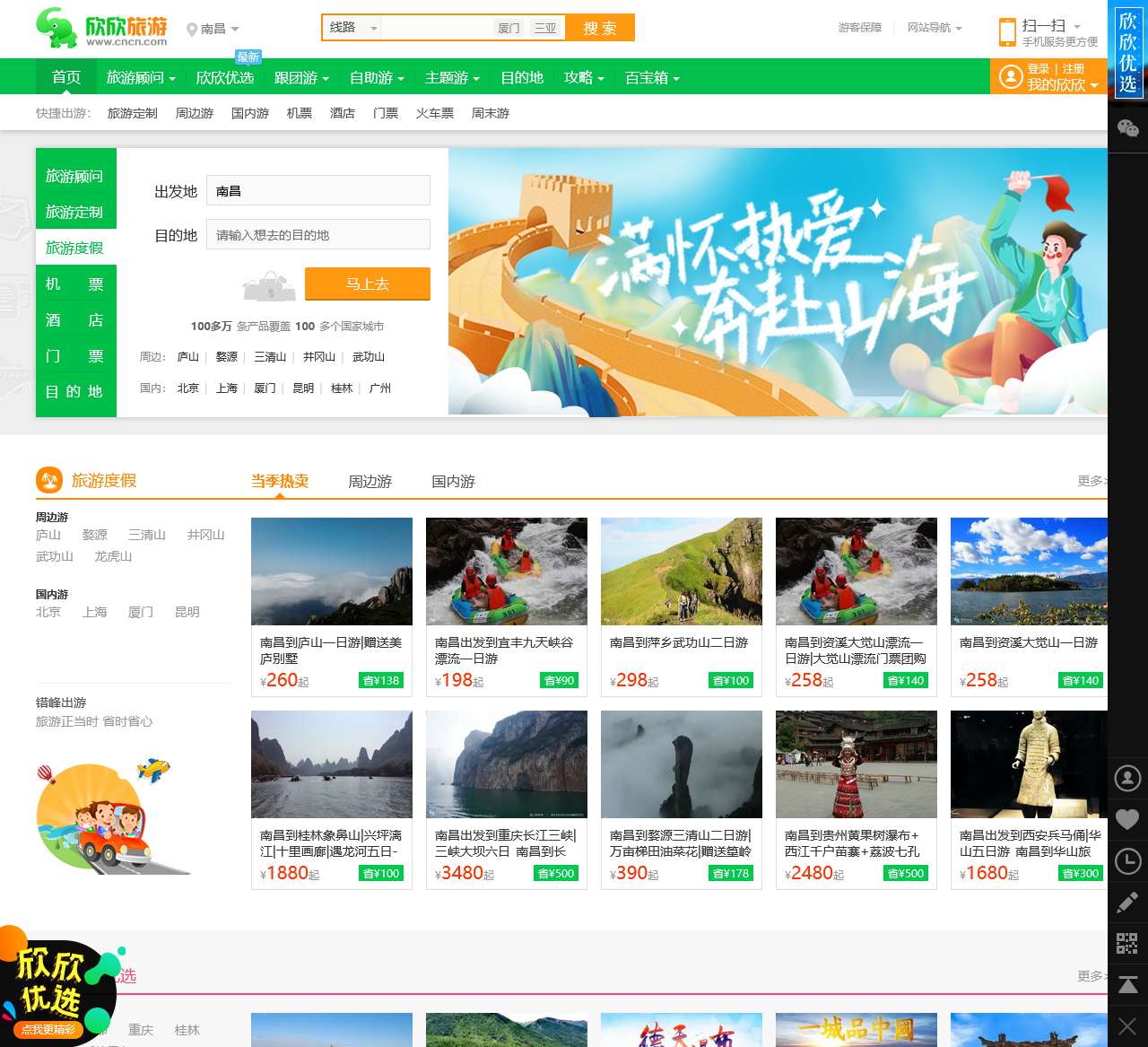Screen dimensions: 1148x1047
Task: Show the QR code icon in sidebar
Action: pyautogui.click(x=1127, y=943)
